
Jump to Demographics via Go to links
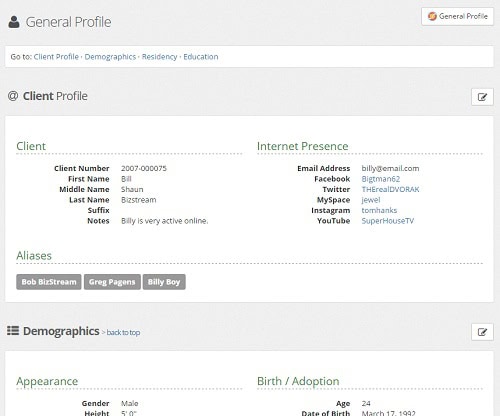click(110, 57)
